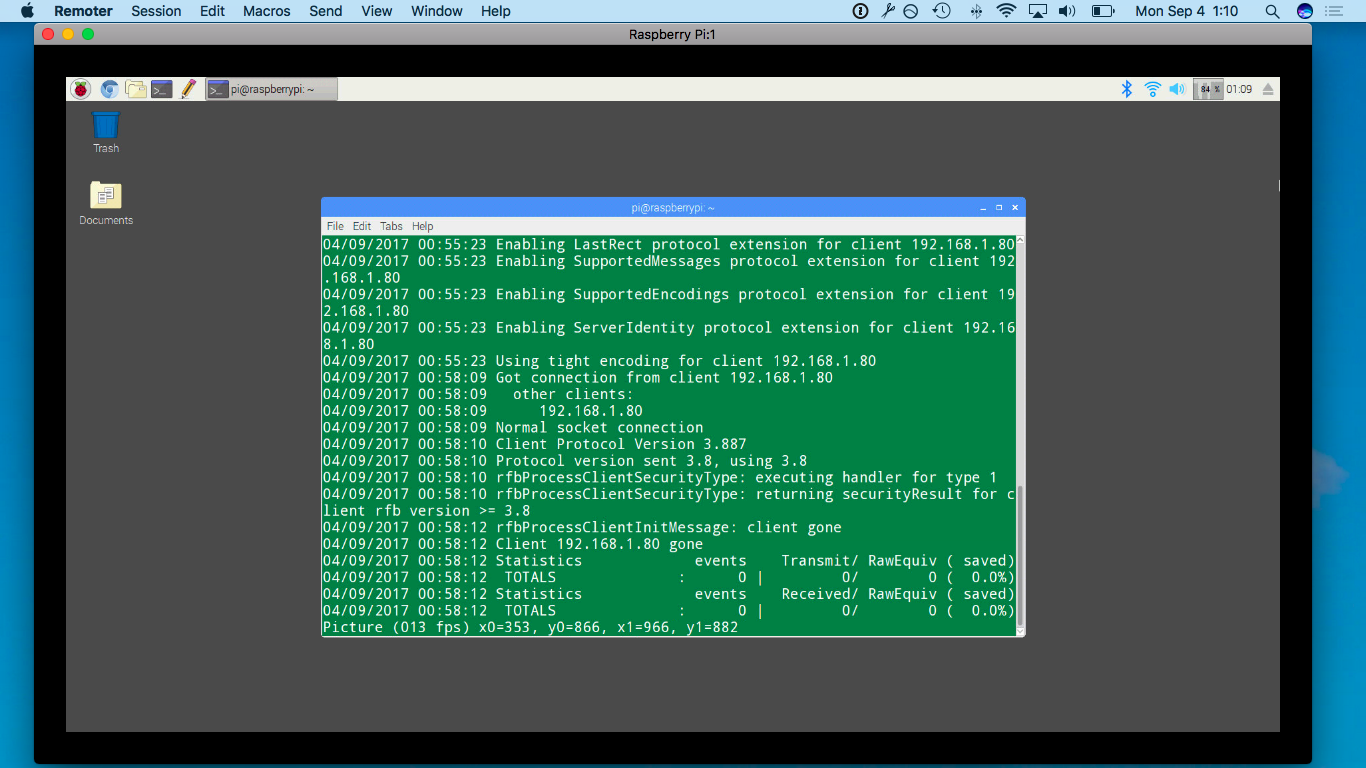The width and height of the screenshot is (1366, 768).
Task: Open the Session menu
Action: pyautogui.click(x=156, y=11)
